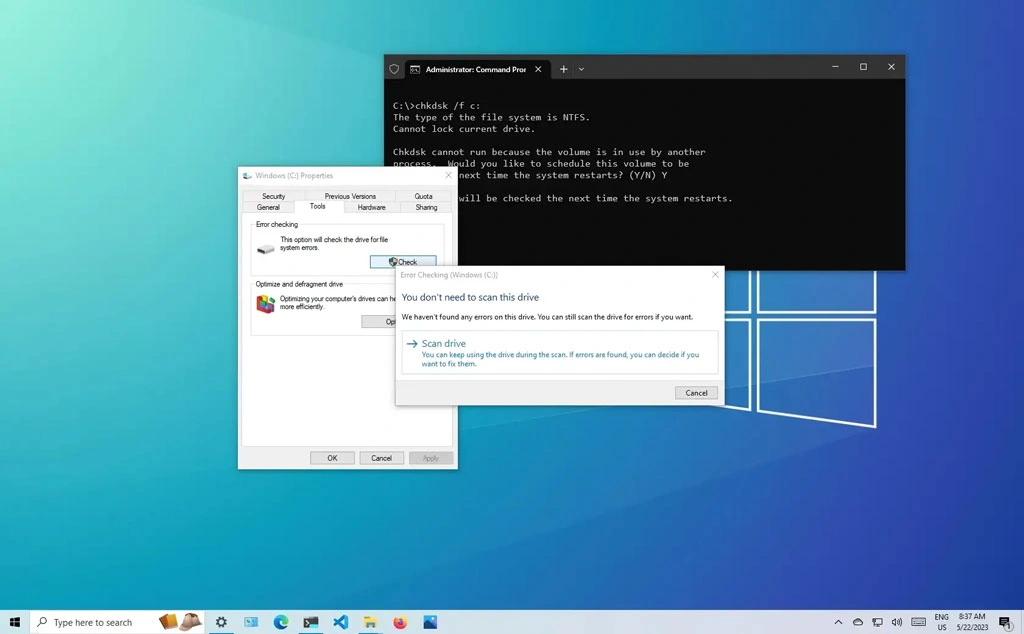
Task: Click the disk drive icon under Error checking
Action: pyautogui.click(x=265, y=251)
